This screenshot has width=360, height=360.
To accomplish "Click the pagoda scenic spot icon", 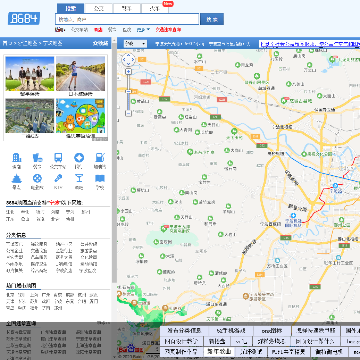I will (16, 178).
